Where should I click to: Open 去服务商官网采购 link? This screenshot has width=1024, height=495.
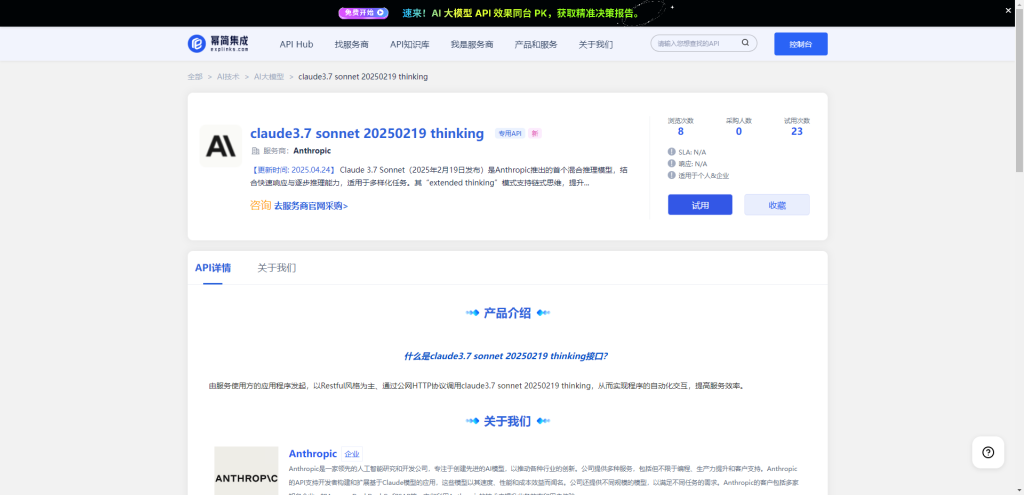[311, 206]
